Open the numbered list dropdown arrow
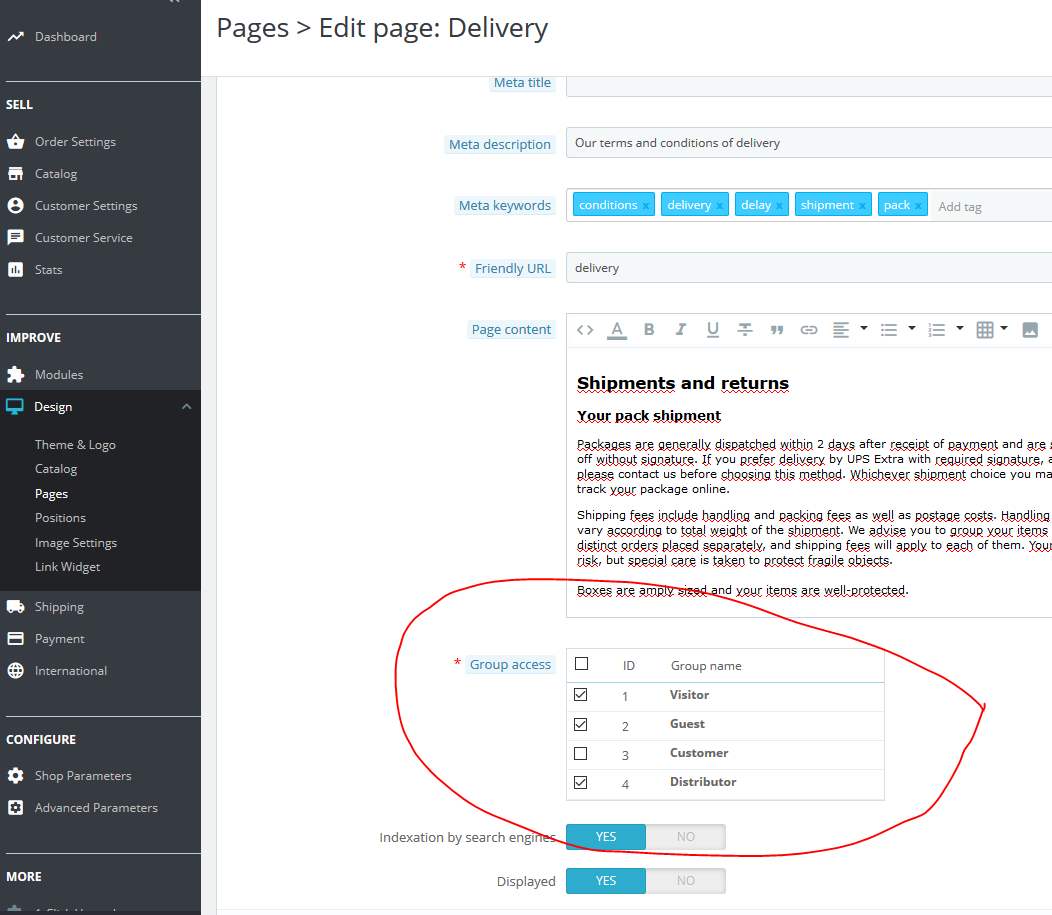This screenshot has height=915, width=1052. (x=960, y=328)
